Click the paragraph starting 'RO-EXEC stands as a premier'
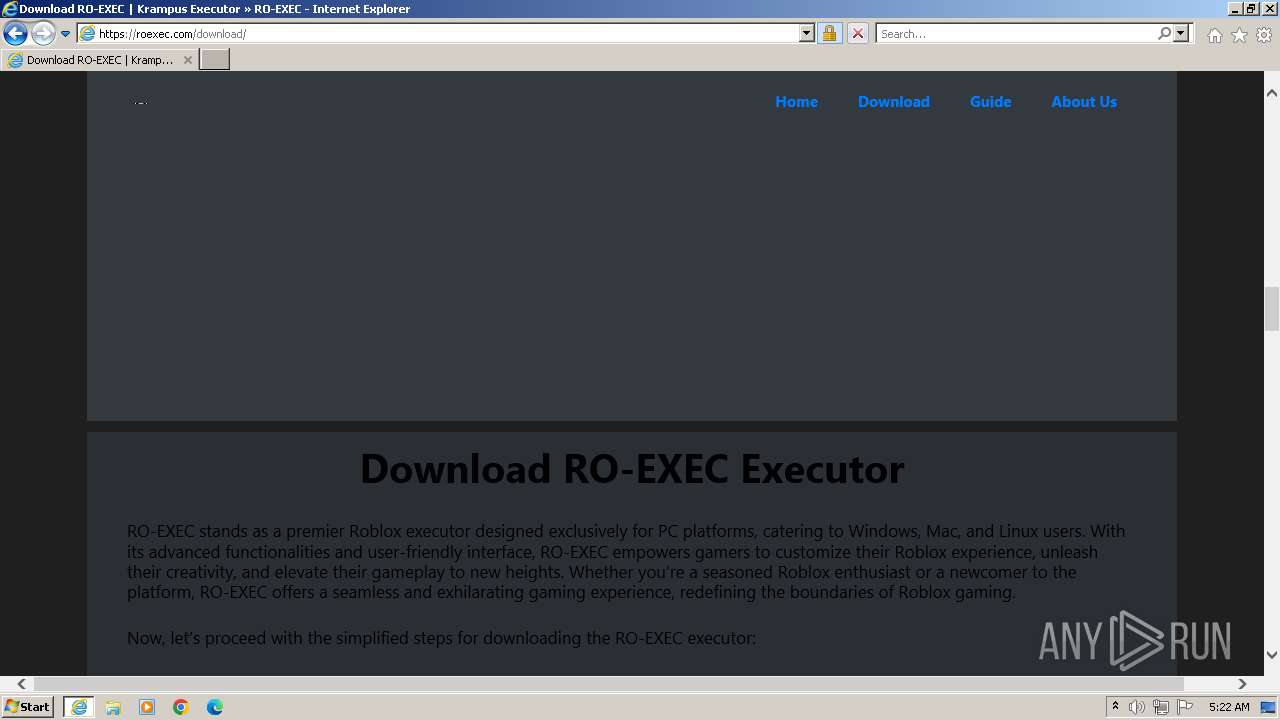 [x=626, y=562]
